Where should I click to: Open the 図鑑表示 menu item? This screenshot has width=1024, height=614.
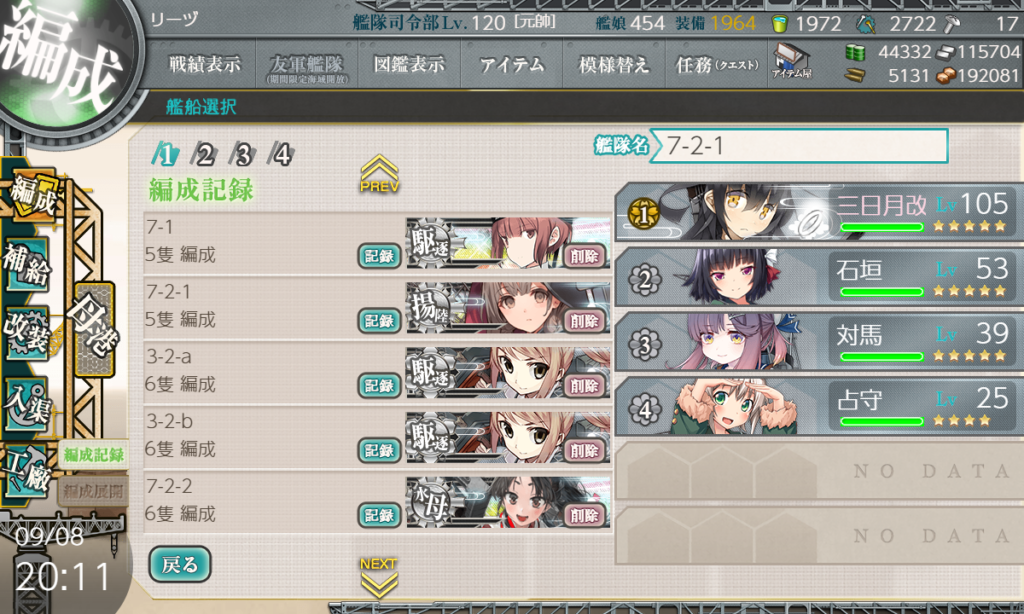click(409, 65)
